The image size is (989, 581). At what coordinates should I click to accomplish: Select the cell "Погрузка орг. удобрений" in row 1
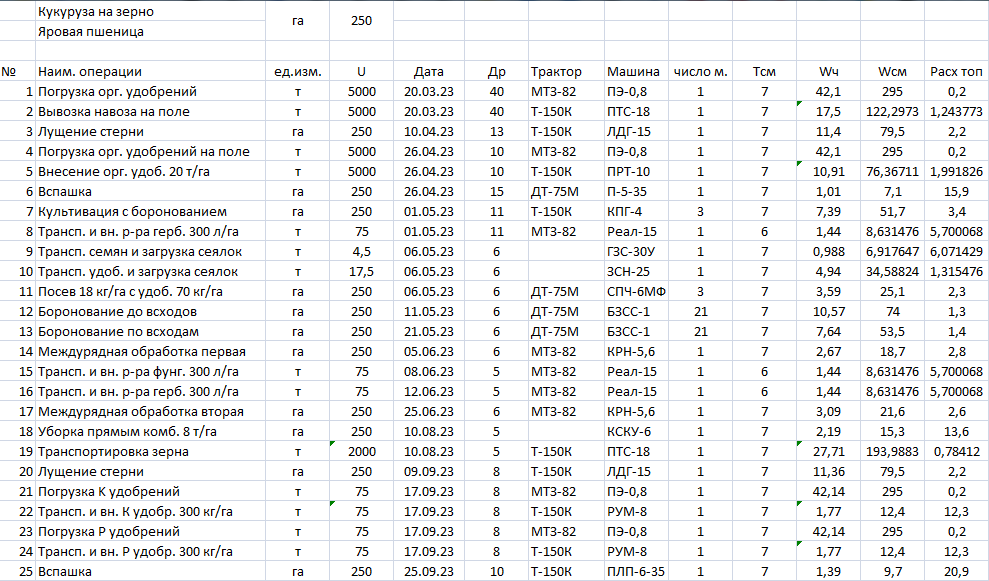click(x=150, y=91)
